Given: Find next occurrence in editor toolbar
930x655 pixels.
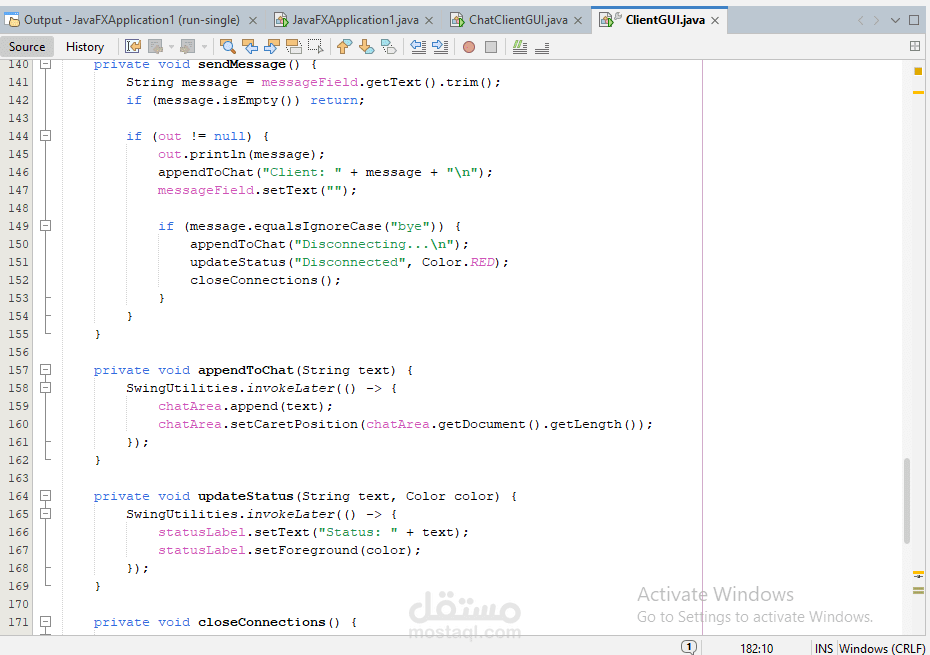Looking at the screenshot, I should [x=272, y=46].
